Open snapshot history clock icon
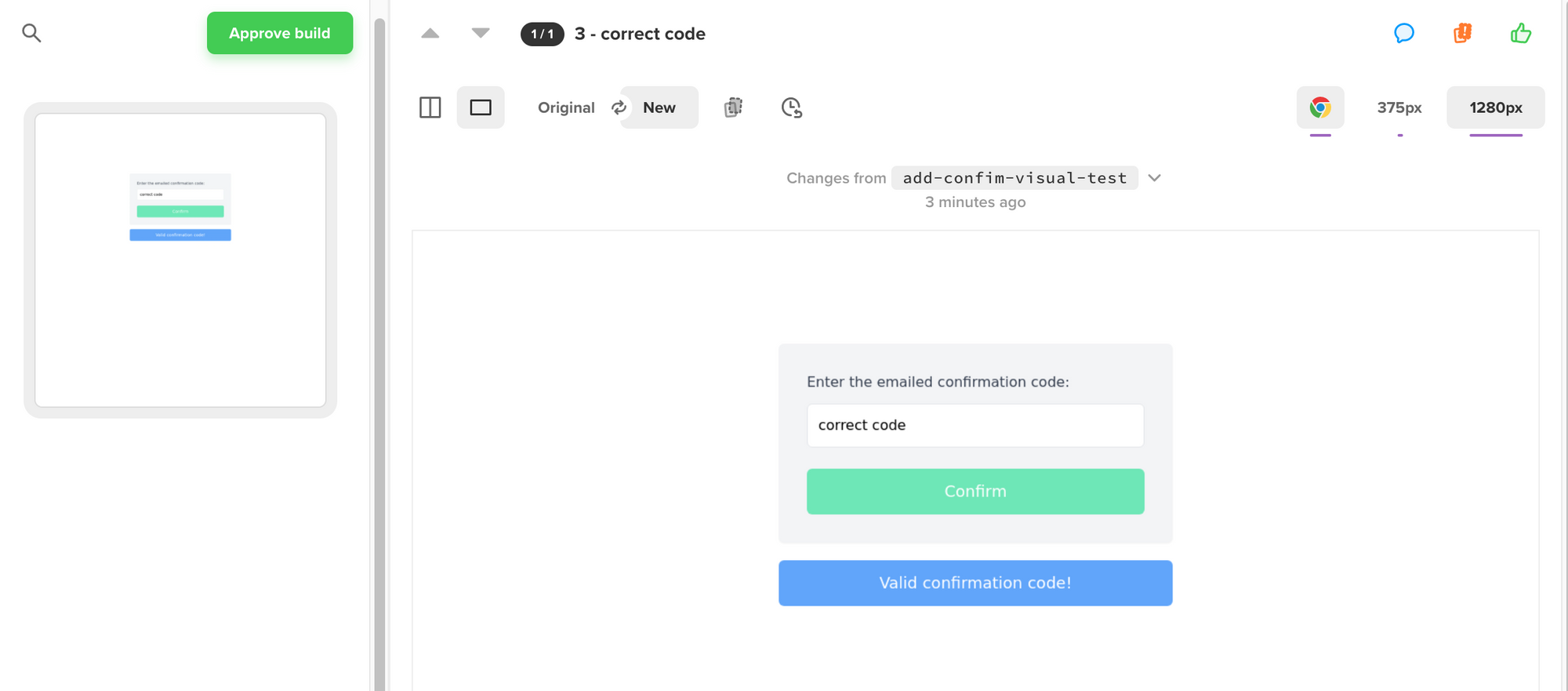 pyautogui.click(x=792, y=107)
